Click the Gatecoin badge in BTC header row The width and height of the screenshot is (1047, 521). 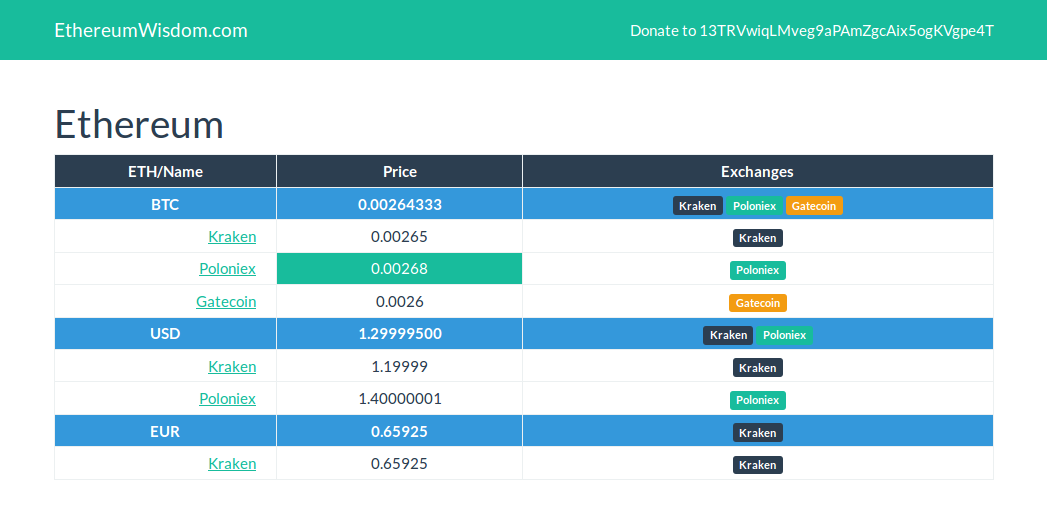pyautogui.click(x=814, y=206)
